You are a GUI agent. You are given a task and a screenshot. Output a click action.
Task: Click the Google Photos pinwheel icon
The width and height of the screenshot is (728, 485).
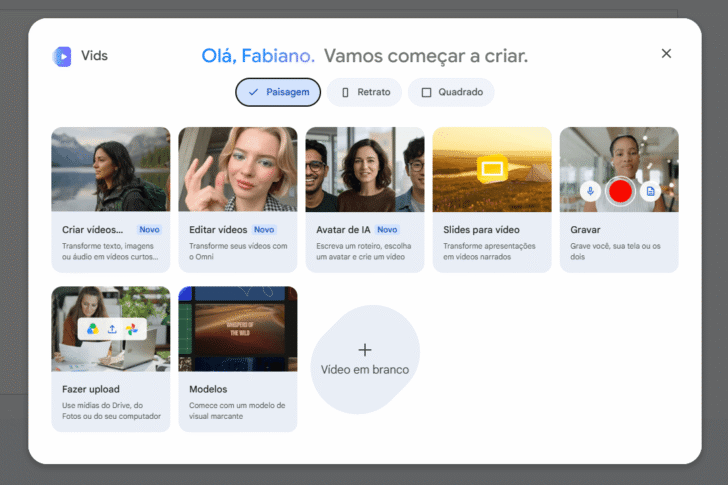[x=132, y=329]
